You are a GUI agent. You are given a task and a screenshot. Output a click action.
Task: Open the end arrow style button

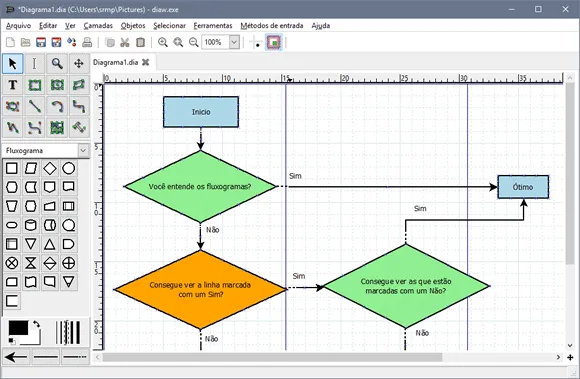[x=75, y=357]
